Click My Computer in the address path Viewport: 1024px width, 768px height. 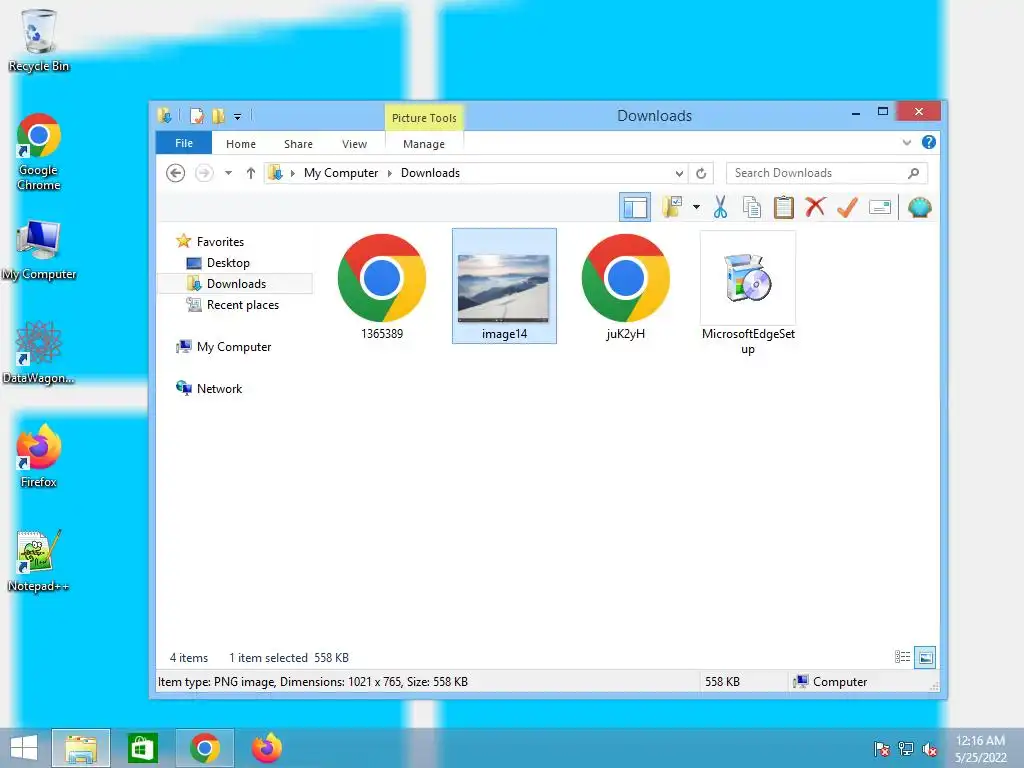(340, 173)
